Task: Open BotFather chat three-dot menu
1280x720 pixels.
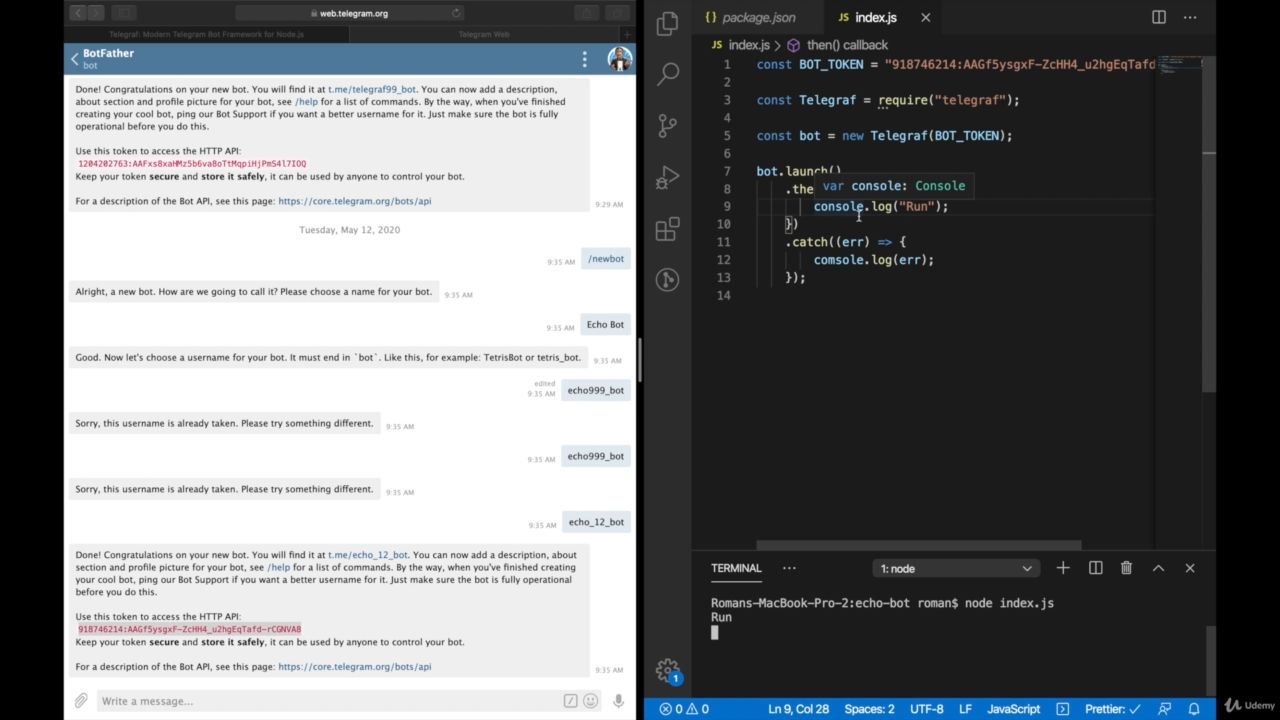Action: (x=585, y=60)
